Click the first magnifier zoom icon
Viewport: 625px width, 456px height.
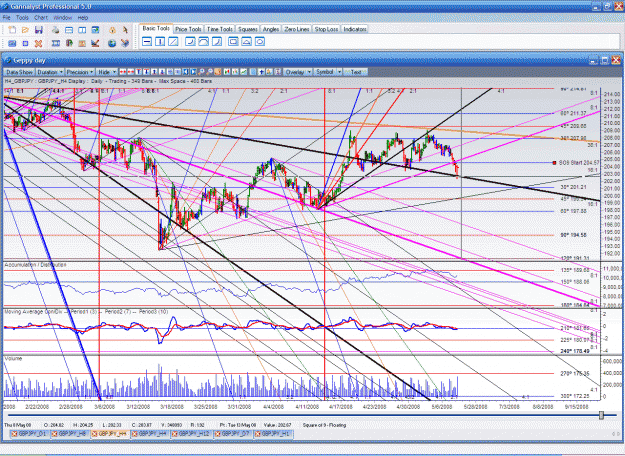click(202, 72)
